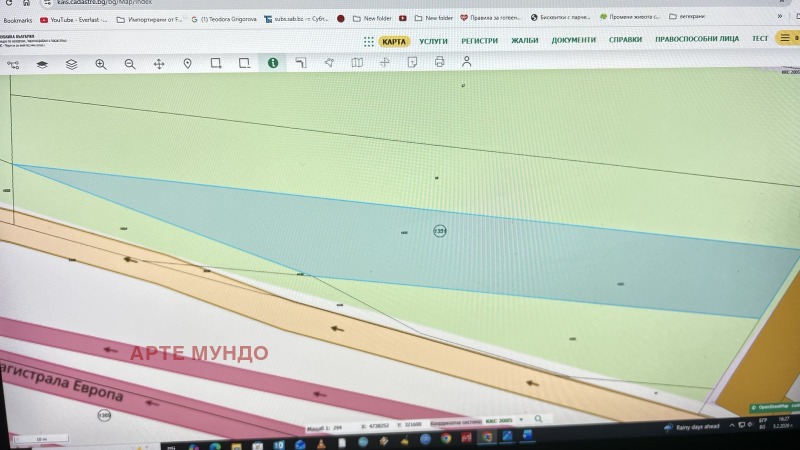Image resolution: width=800 pixels, height=450 pixels.
Task: Open the СПРАВКИ link
Action: point(625,40)
